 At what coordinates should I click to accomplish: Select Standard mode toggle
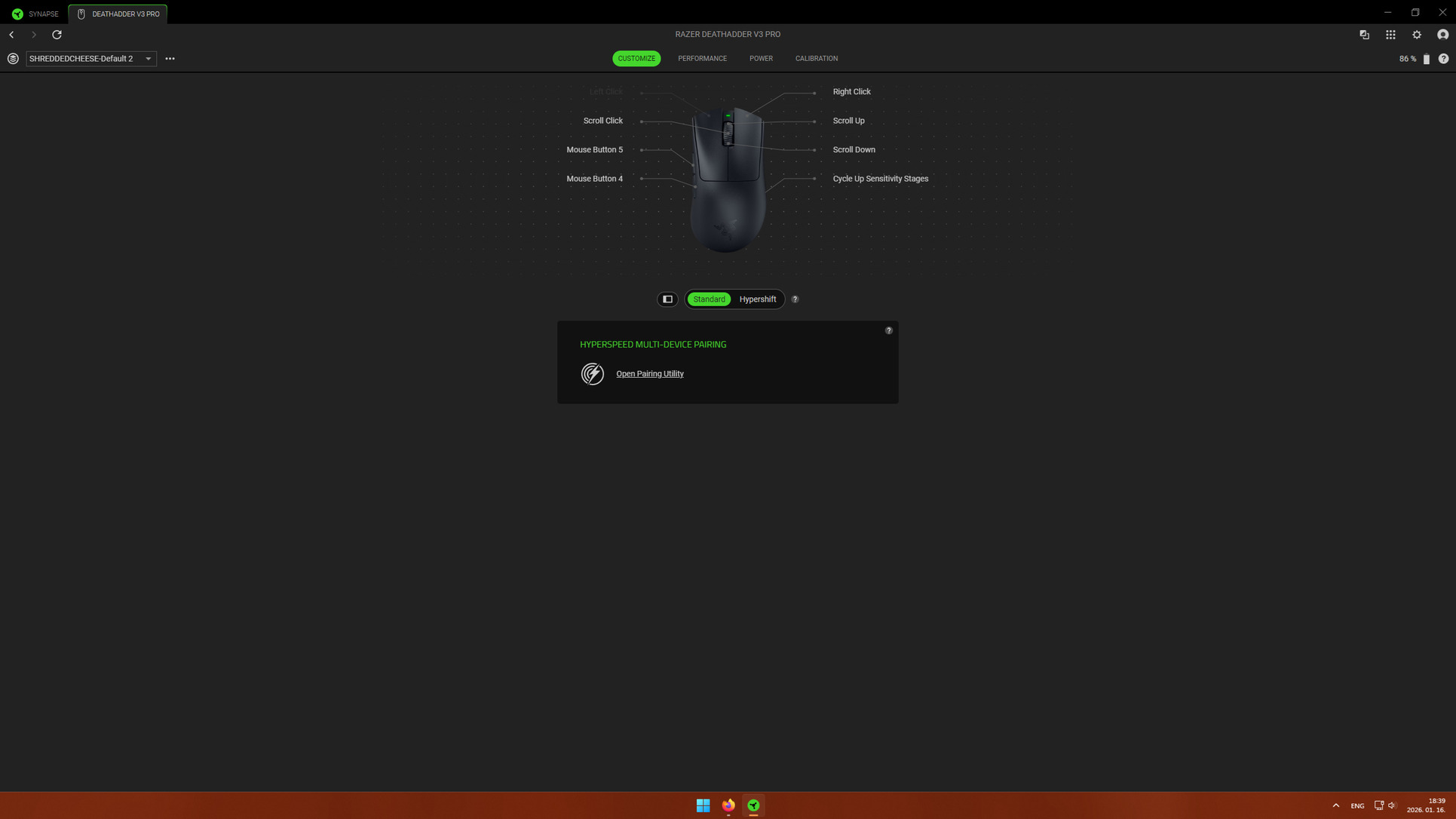709,299
